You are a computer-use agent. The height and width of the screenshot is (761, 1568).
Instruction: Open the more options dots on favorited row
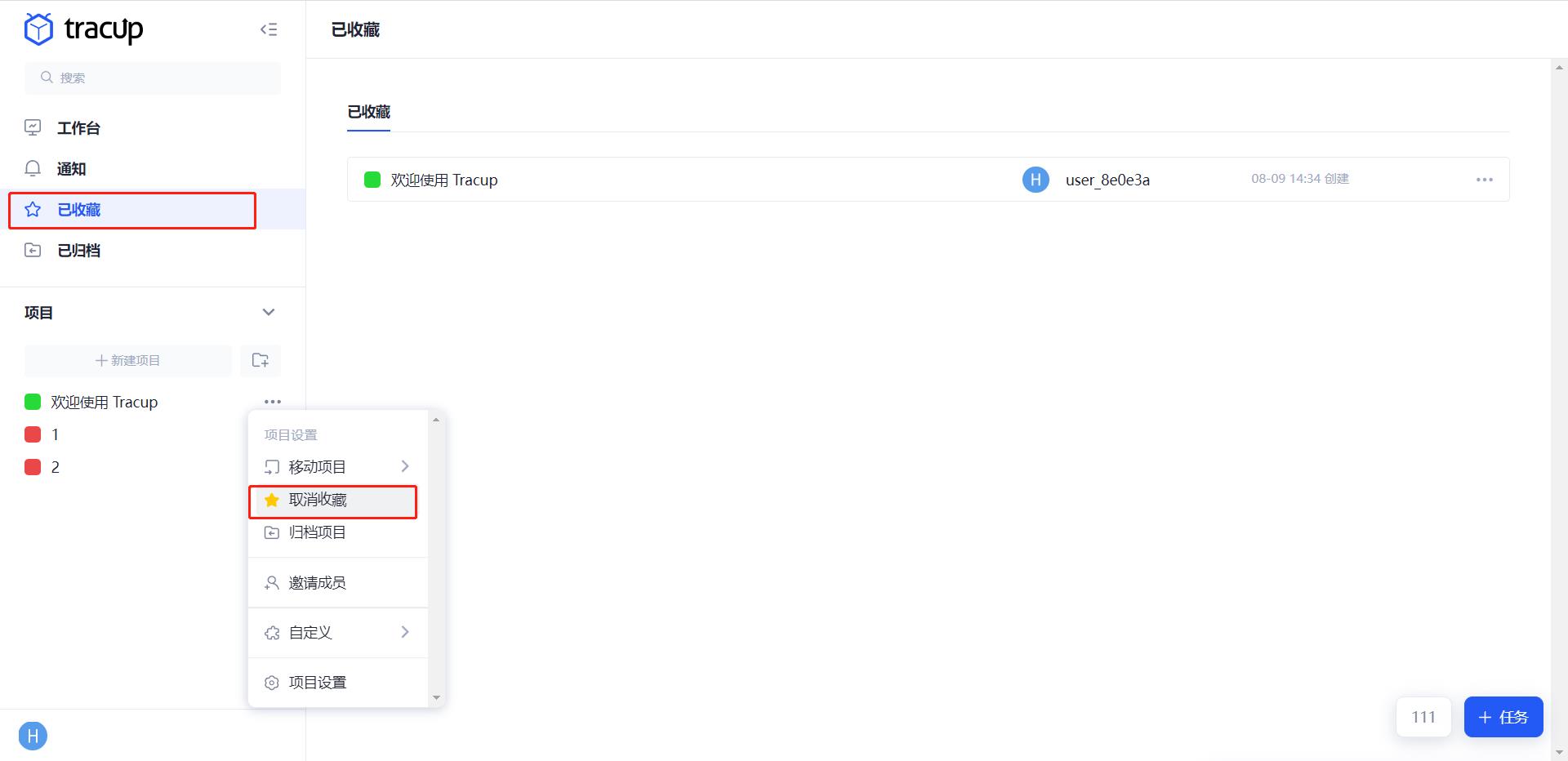(x=1484, y=180)
